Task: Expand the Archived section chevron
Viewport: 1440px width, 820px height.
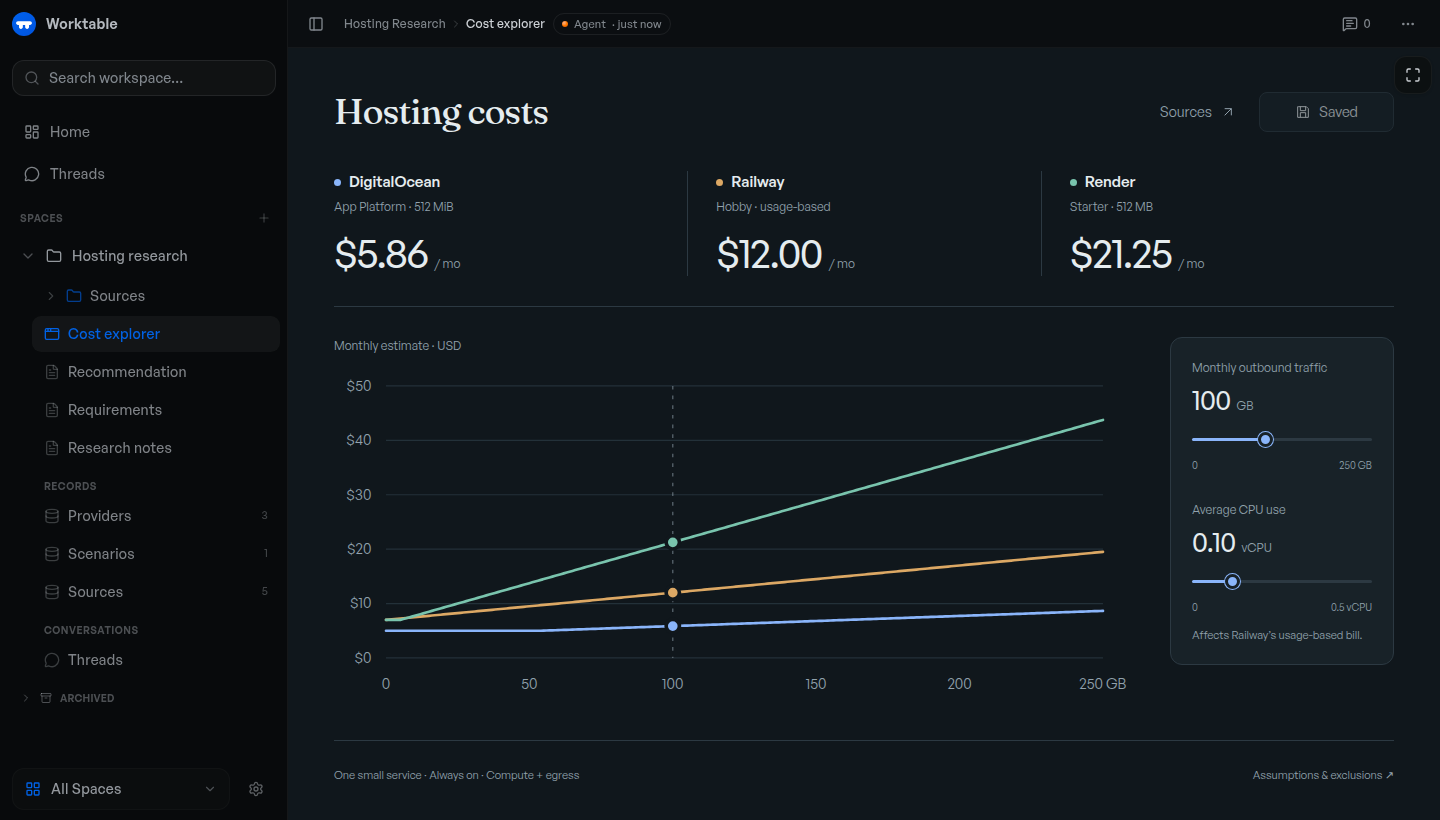Action: coord(26,698)
